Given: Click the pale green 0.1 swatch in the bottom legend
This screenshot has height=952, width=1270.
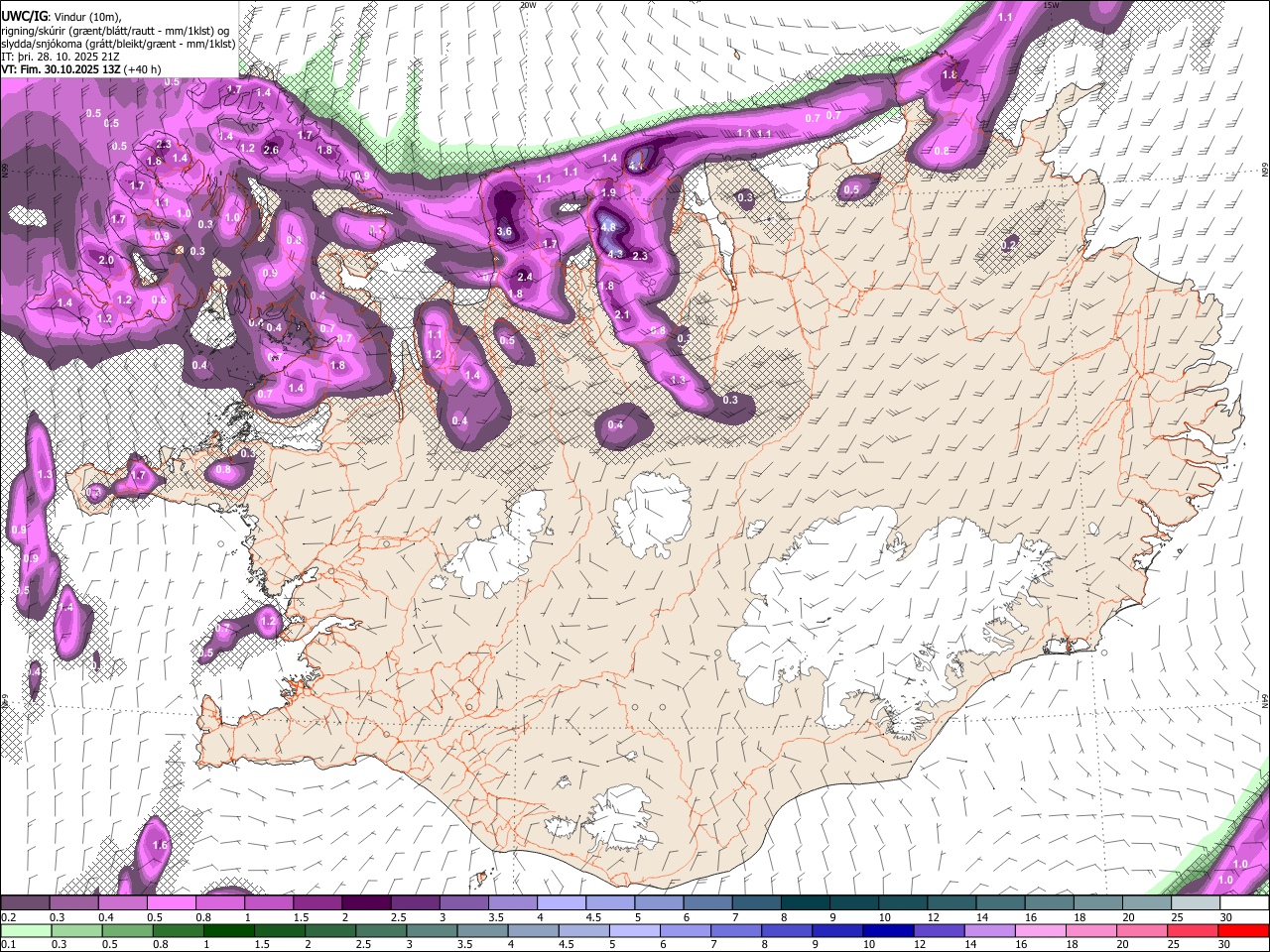Looking at the screenshot, I should (x=25, y=930).
